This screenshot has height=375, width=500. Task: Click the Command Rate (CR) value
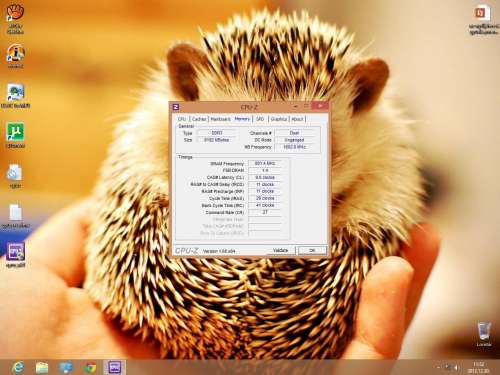click(265, 212)
